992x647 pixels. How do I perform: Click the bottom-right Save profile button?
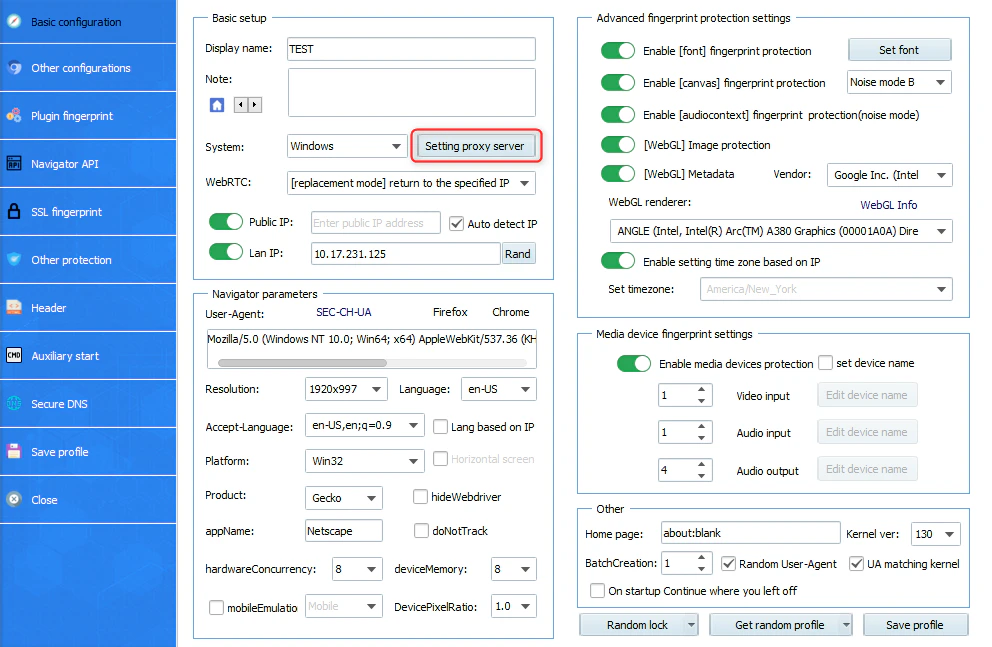[915, 625]
